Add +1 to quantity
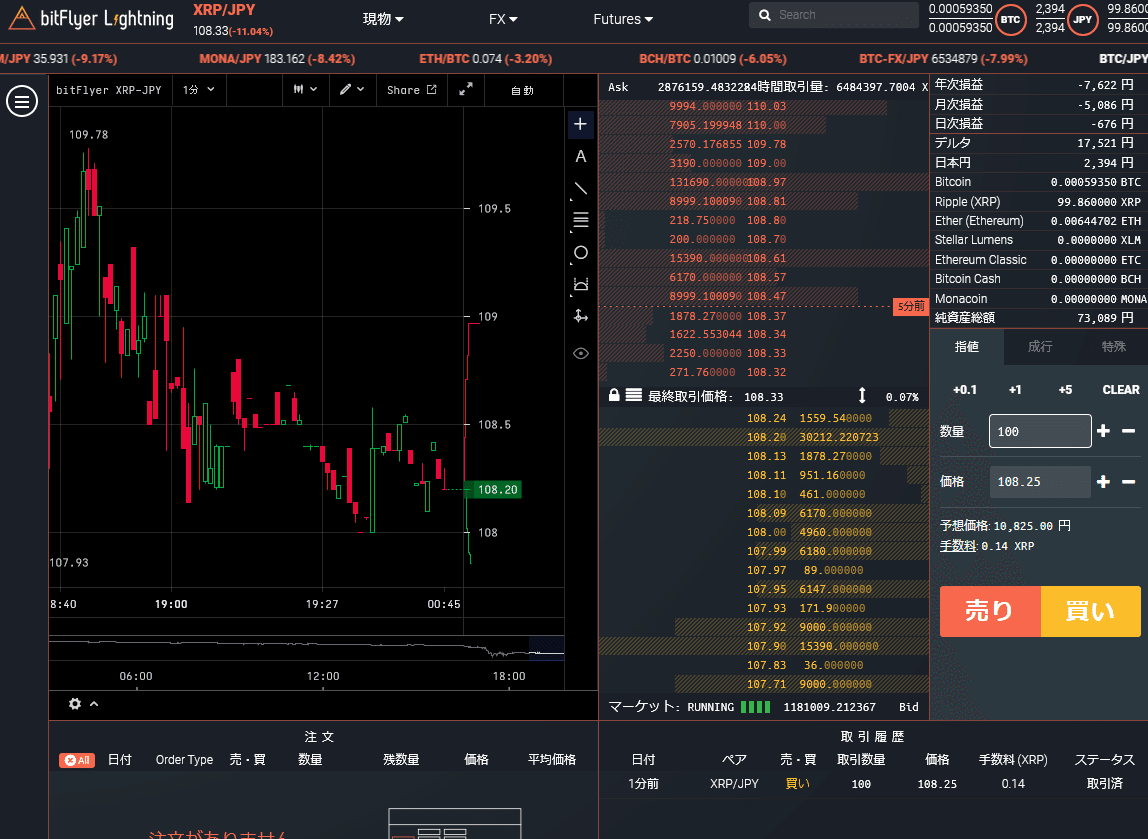 click(1015, 389)
